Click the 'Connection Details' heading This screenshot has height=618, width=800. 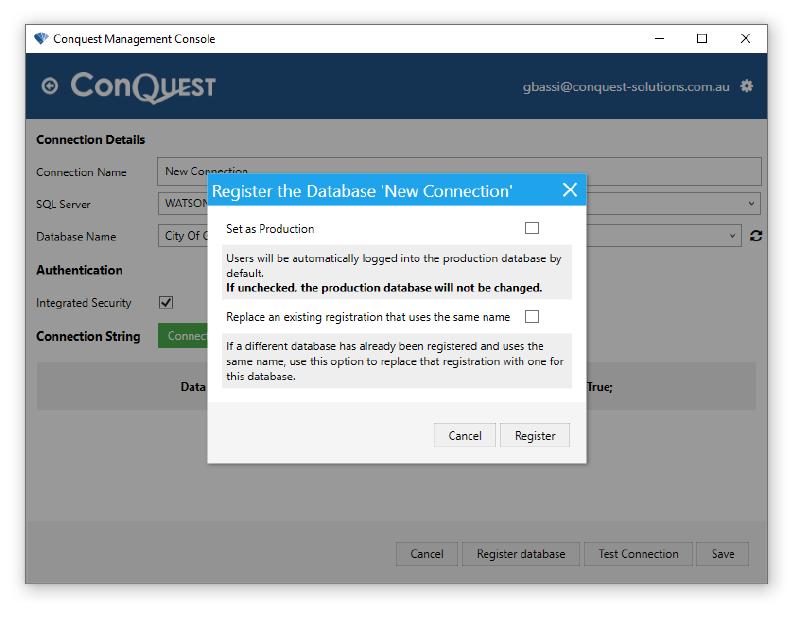(90, 139)
